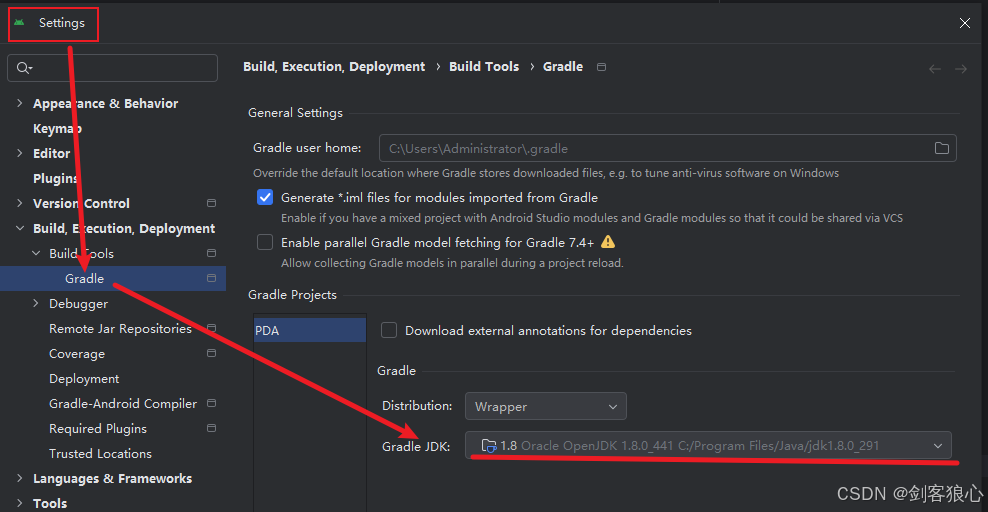The width and height of the screenshot is (988, 512).
Task: Click the Android Studio logo in title bar
Action: point(20,23)
